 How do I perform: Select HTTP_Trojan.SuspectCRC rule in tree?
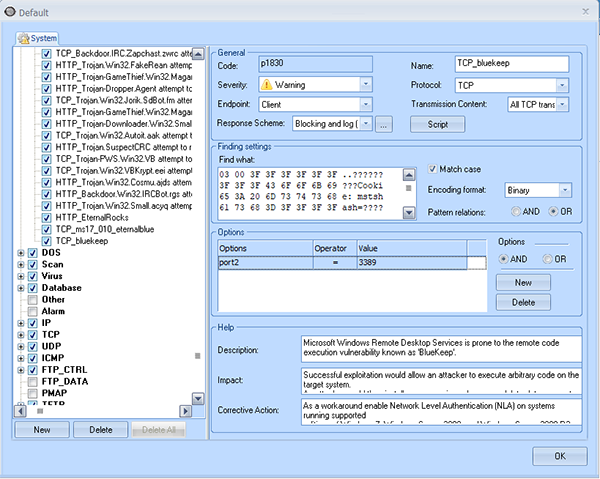(x=124, y=147)
